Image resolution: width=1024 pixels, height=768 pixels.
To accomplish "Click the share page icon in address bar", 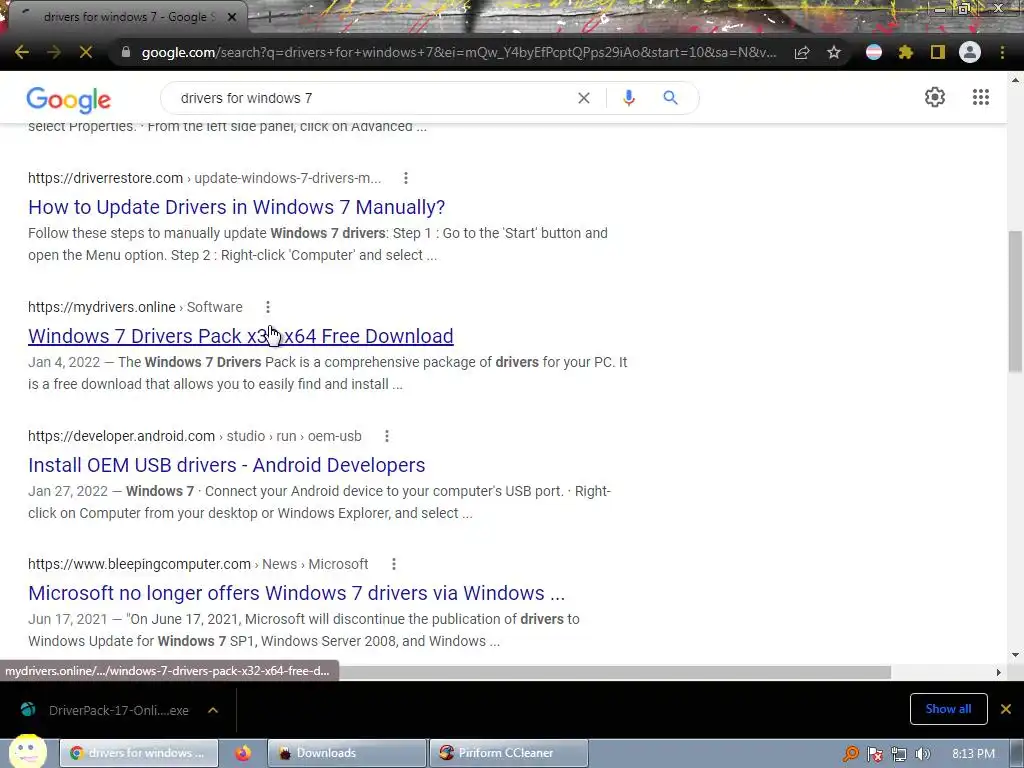I will [x=802, y=52].
